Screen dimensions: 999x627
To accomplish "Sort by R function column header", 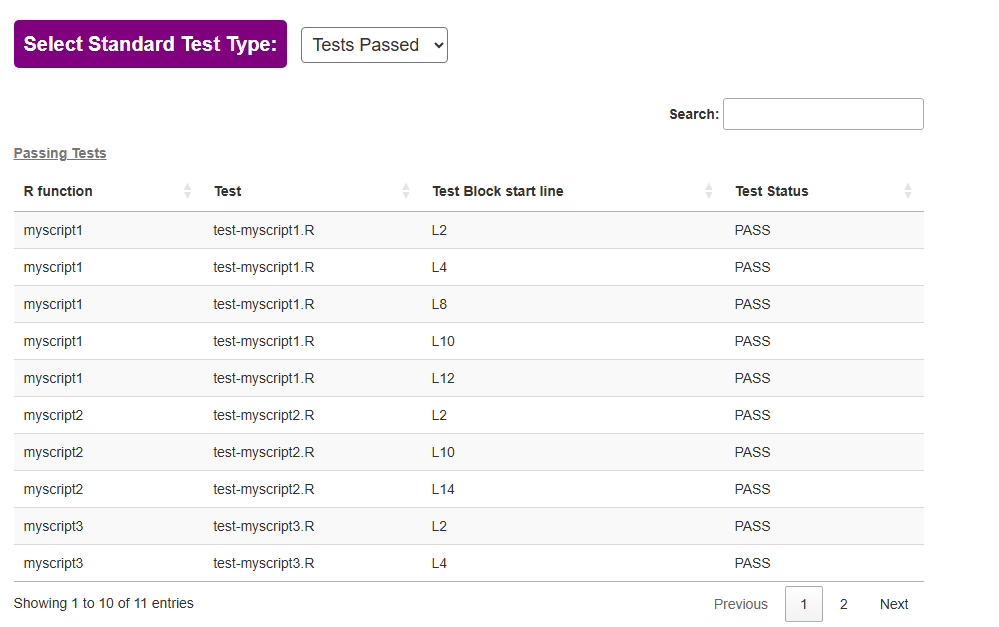I will (58, 191).
